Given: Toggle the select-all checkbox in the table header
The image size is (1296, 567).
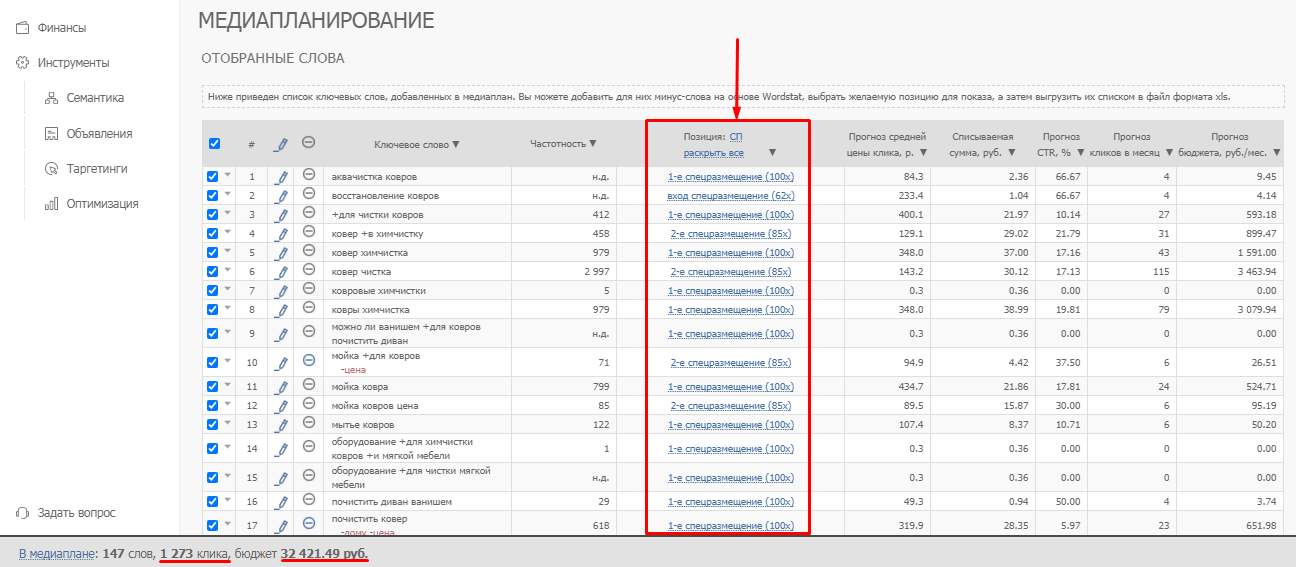Looking at the screenshot, I should [x=214, y=144].
